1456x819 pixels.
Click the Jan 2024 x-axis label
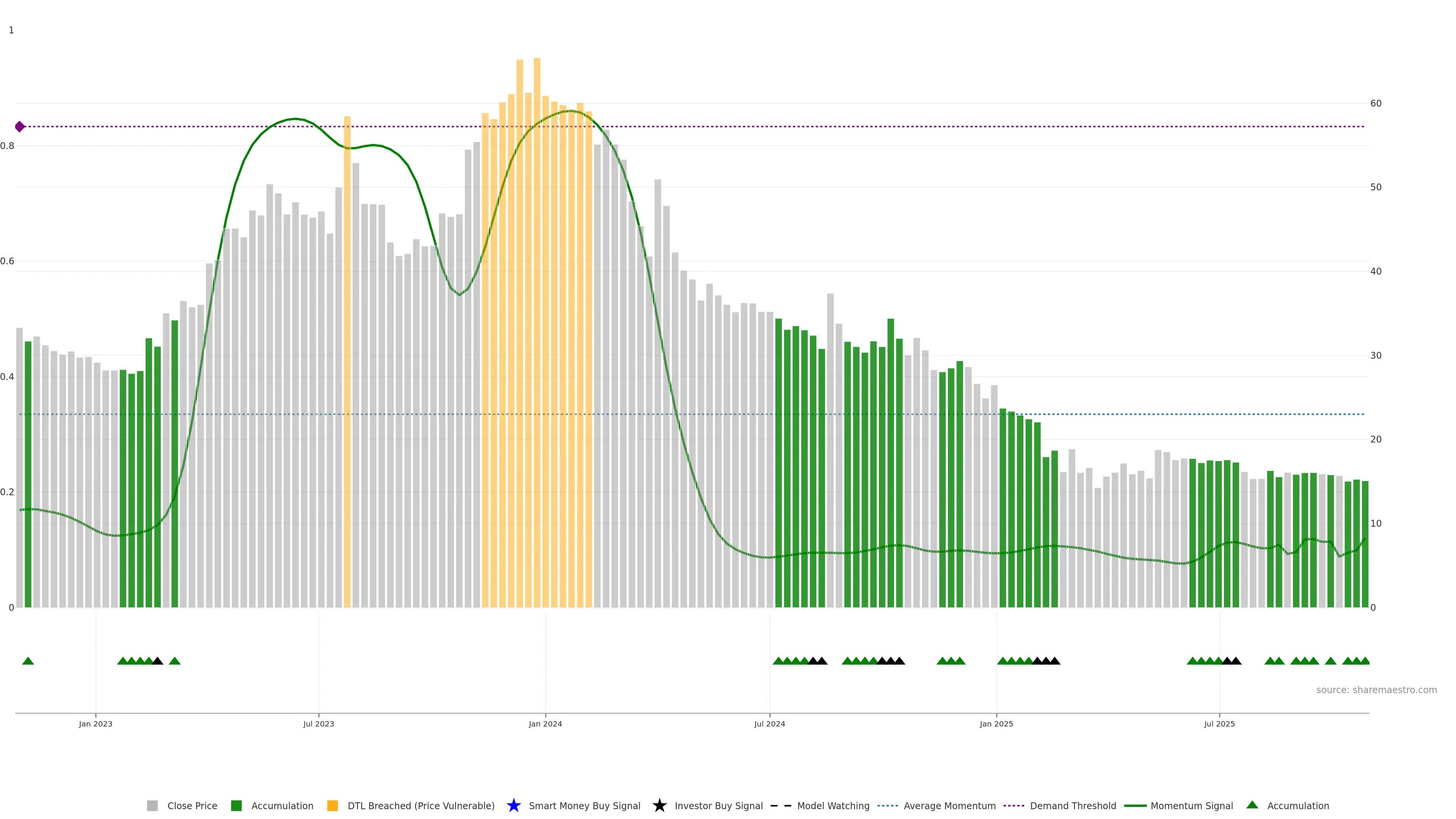[545, 723]
